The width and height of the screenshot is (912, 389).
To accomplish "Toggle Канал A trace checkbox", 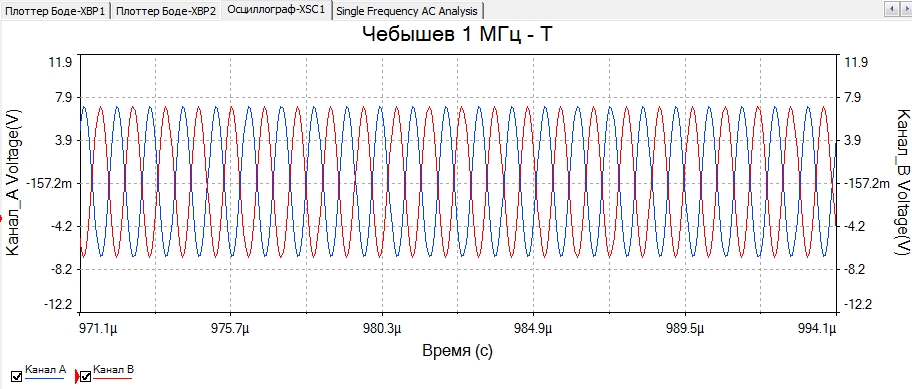I will pos(16,377).
